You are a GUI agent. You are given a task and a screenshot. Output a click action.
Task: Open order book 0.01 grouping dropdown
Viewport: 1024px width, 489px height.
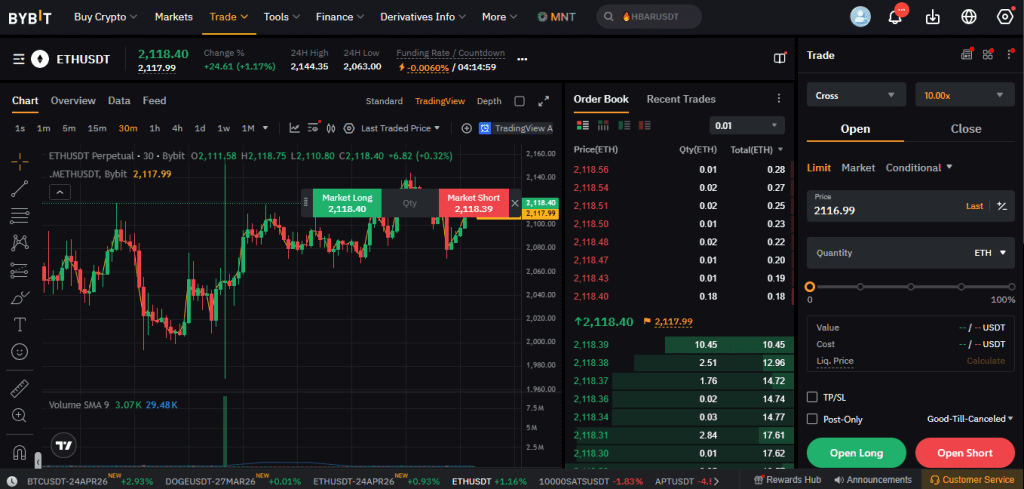tap(747, 125)
